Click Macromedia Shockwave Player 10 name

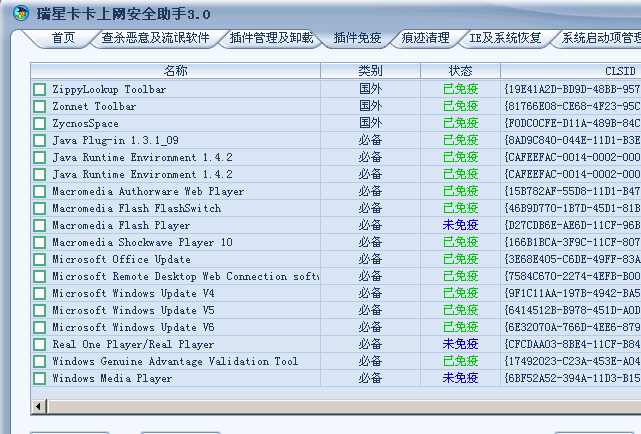[x=142, y=242]
